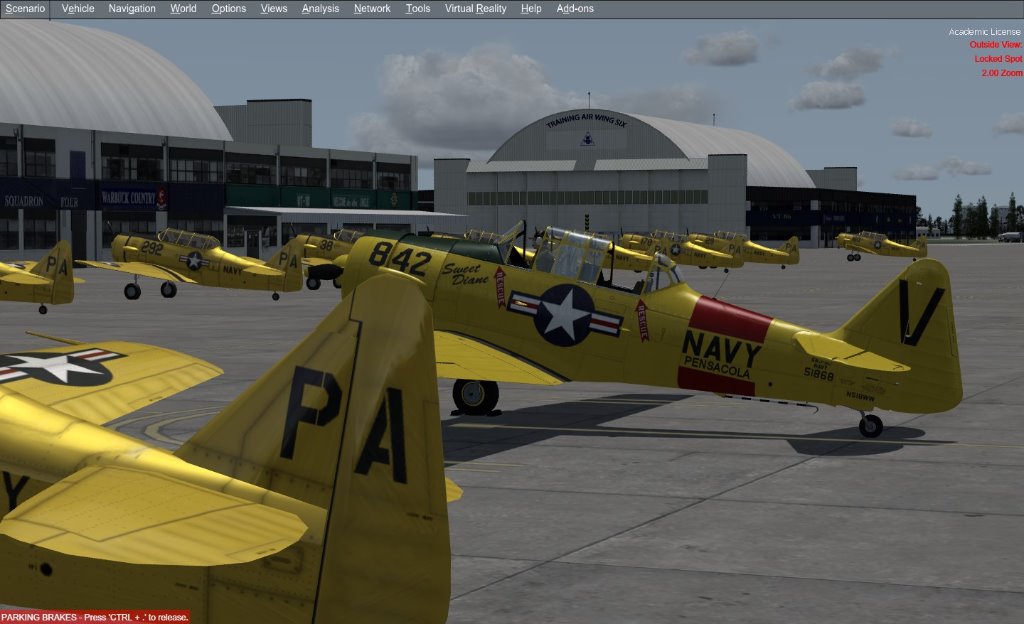Open the Vehicle menu
The image size is (1024, 624).
pyautogui.click(x=78, y=8)
